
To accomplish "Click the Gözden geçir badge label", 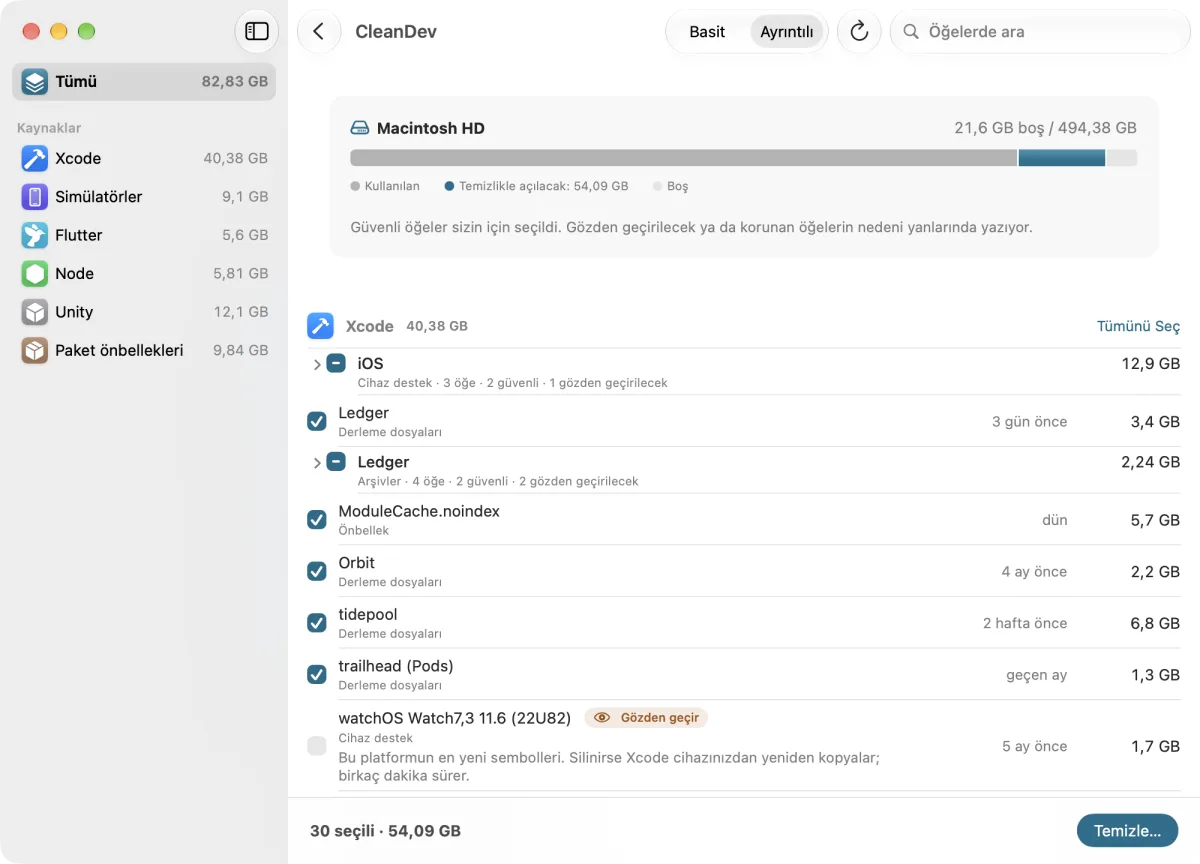I will (x=660, y=718).
